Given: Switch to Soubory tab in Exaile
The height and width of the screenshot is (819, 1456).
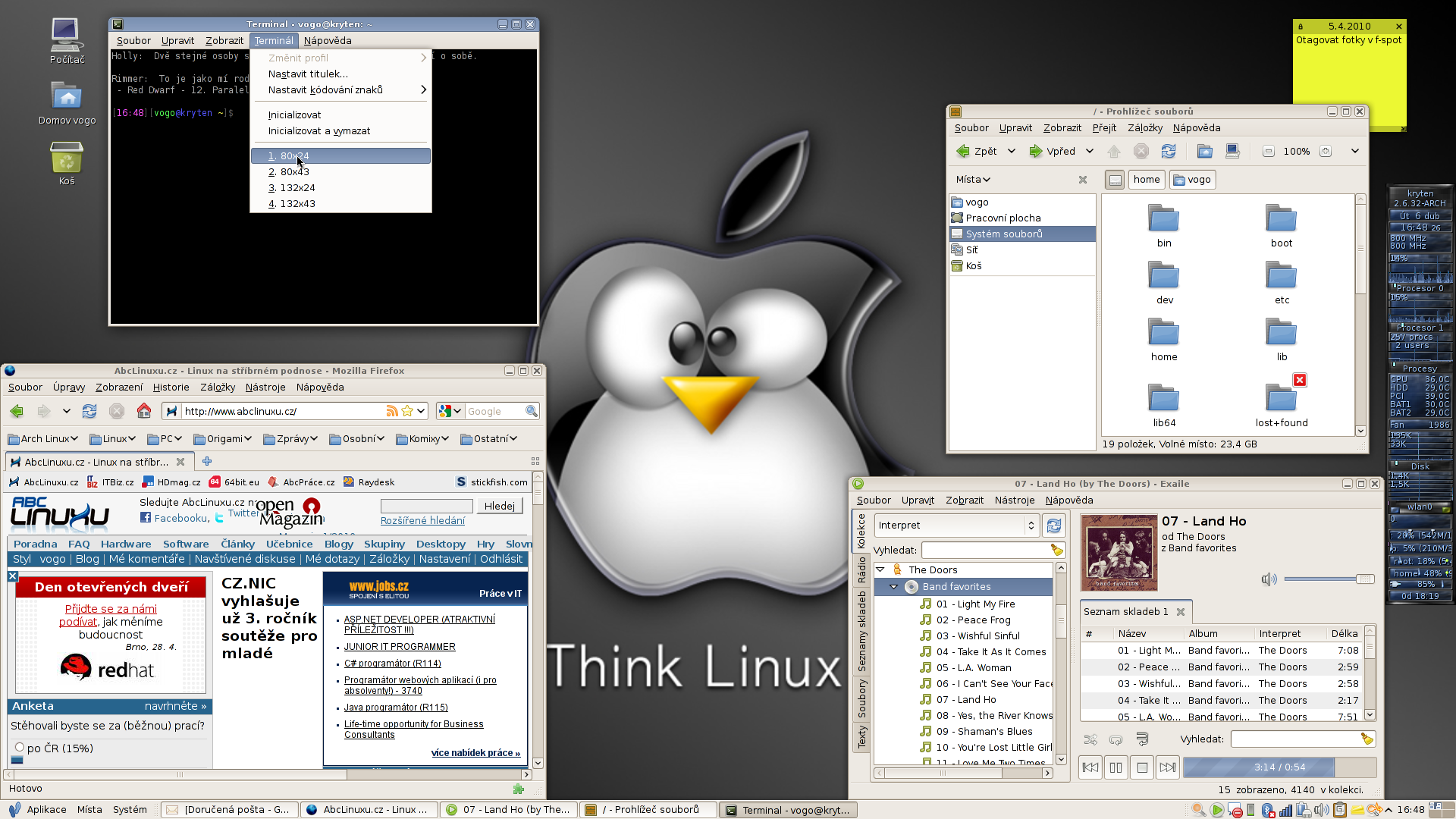Looking at the screenshot, I should (x=861, y=698).
